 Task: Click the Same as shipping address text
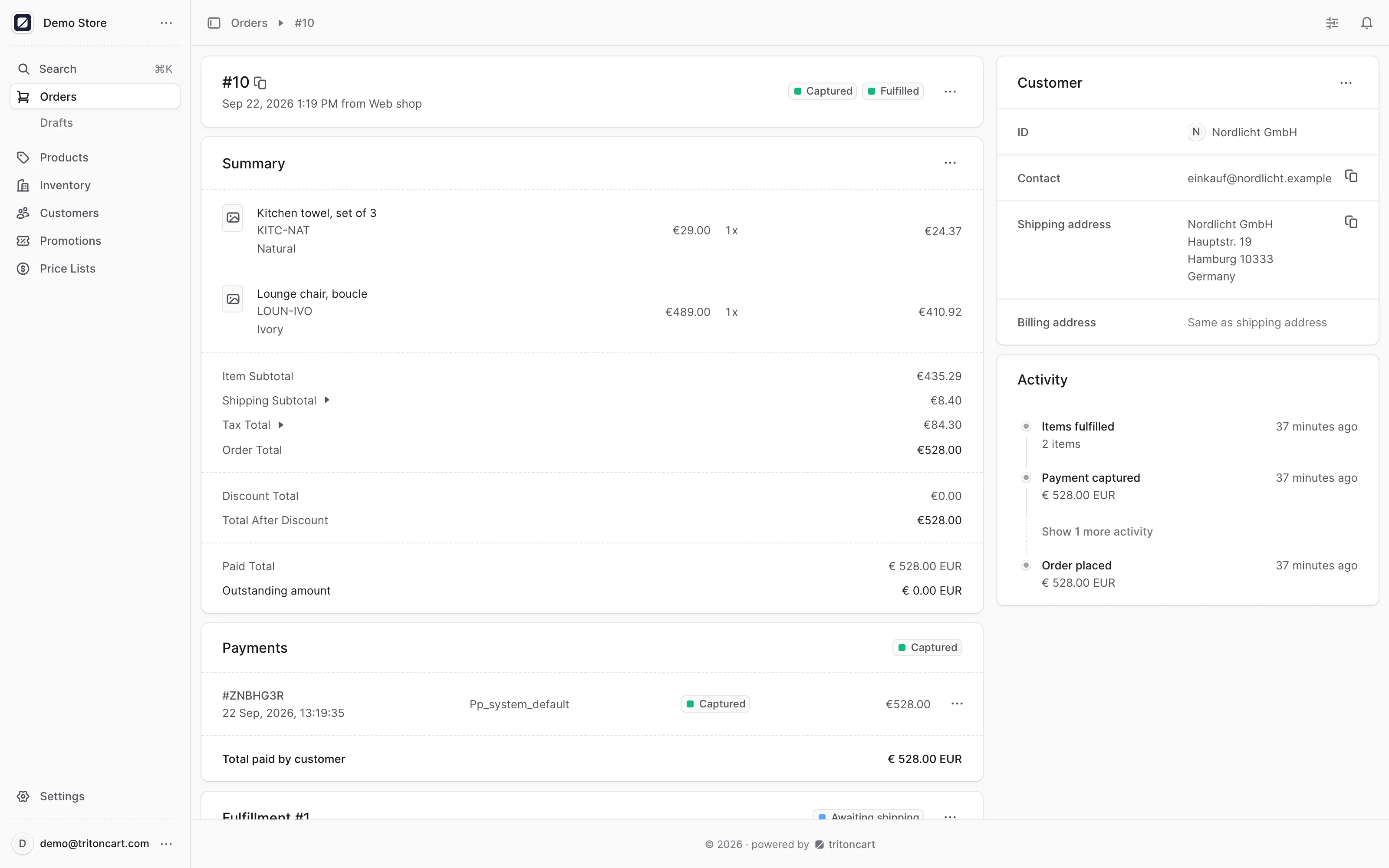point(1257,322)
